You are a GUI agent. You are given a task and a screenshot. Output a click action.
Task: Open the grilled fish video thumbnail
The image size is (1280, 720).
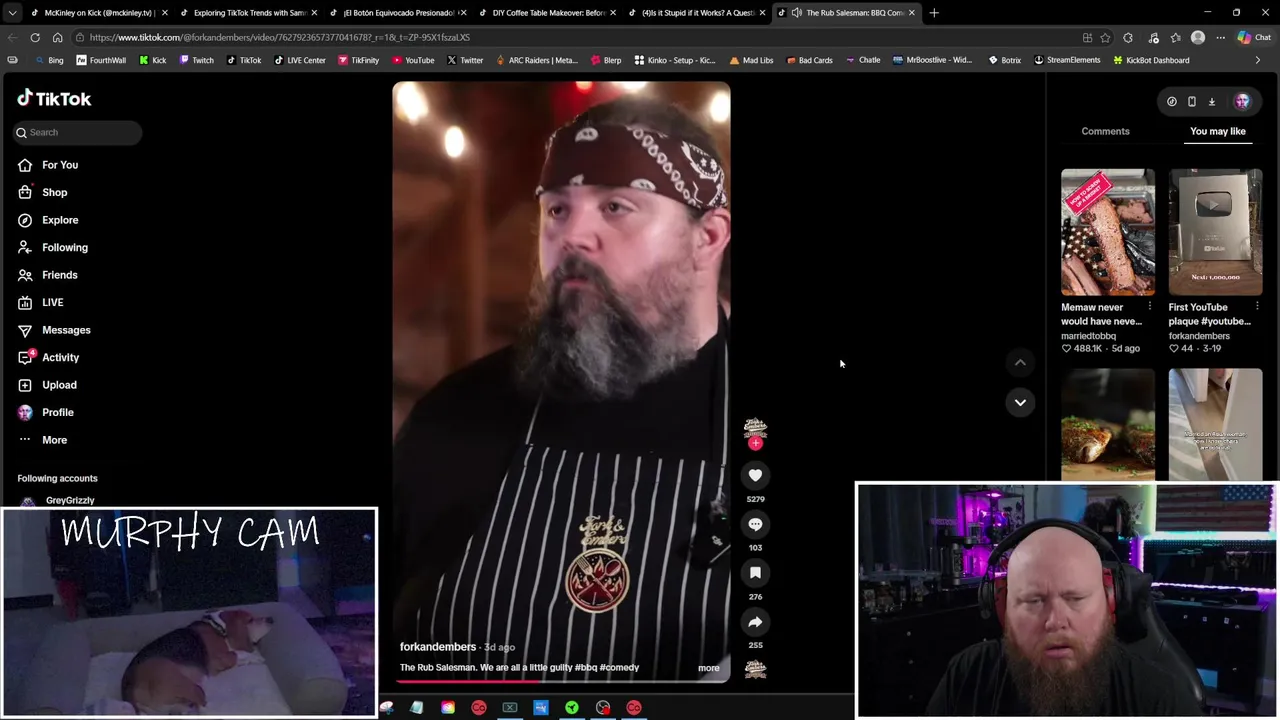pyautogui.click(x=1107, y=425)
